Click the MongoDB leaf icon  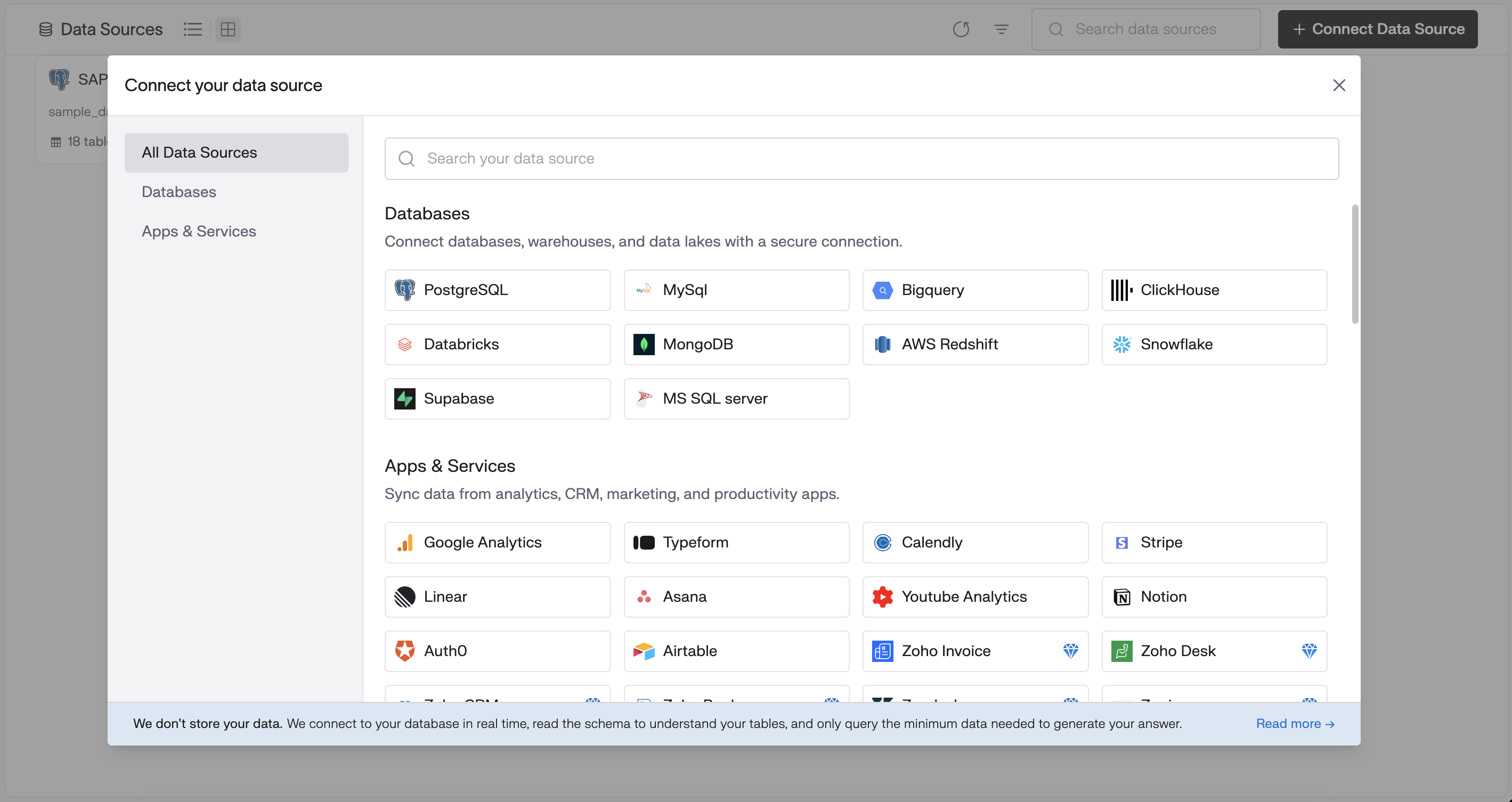pyautogui.click(x=643, y=345)
